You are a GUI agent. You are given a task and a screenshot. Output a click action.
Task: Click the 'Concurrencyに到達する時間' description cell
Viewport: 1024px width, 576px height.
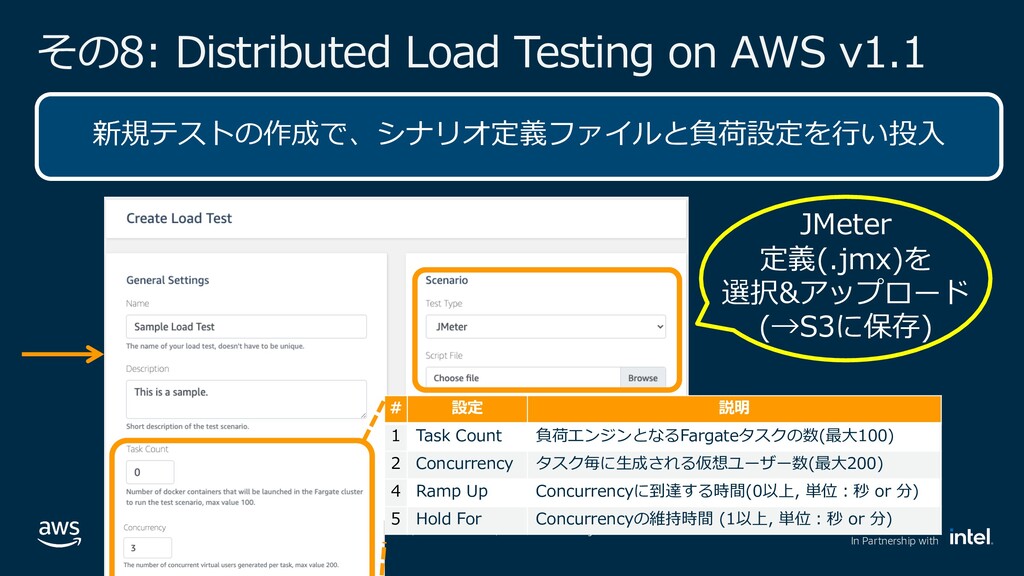(734, 491)
